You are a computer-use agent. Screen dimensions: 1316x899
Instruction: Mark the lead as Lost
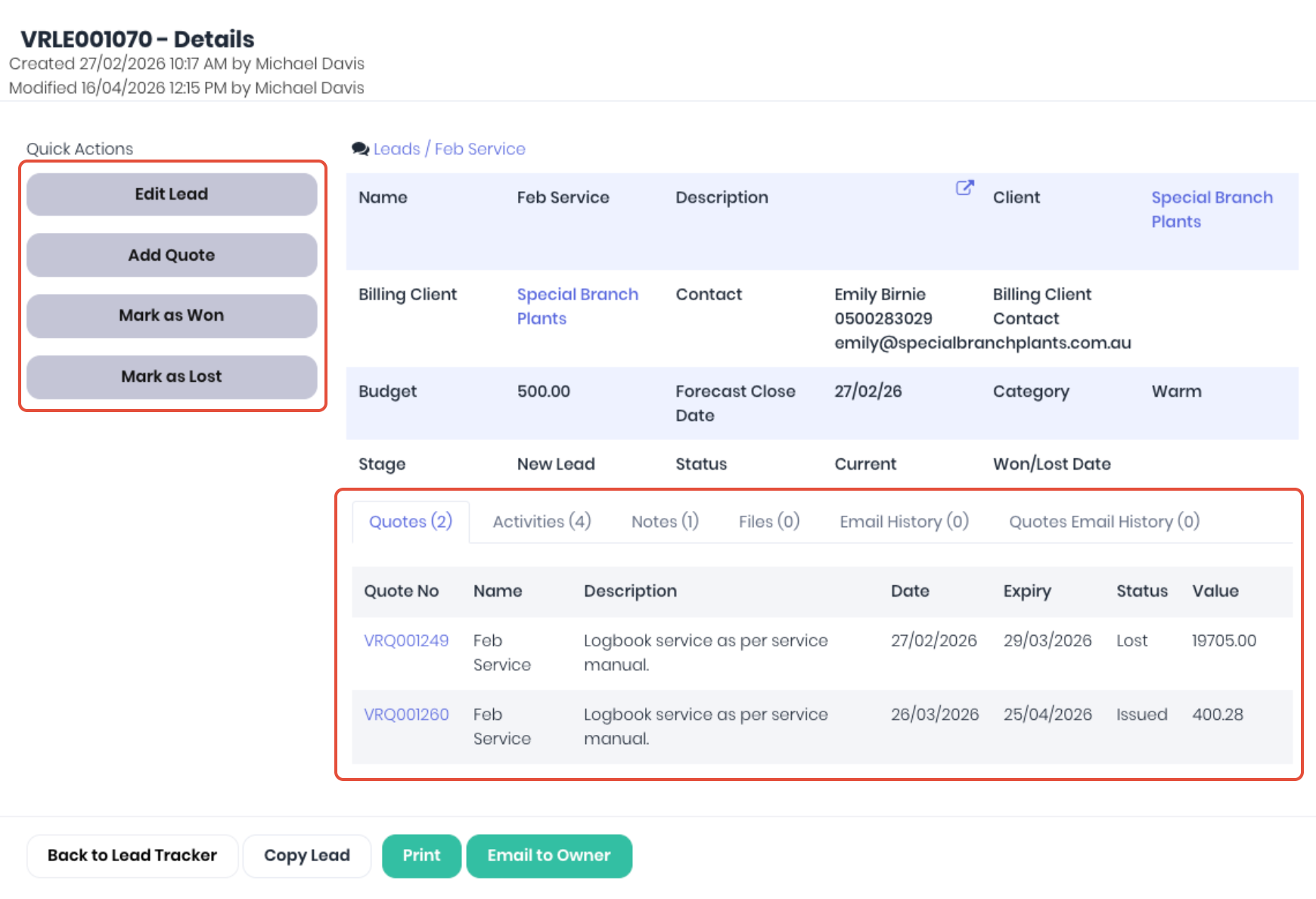point(172,377)
